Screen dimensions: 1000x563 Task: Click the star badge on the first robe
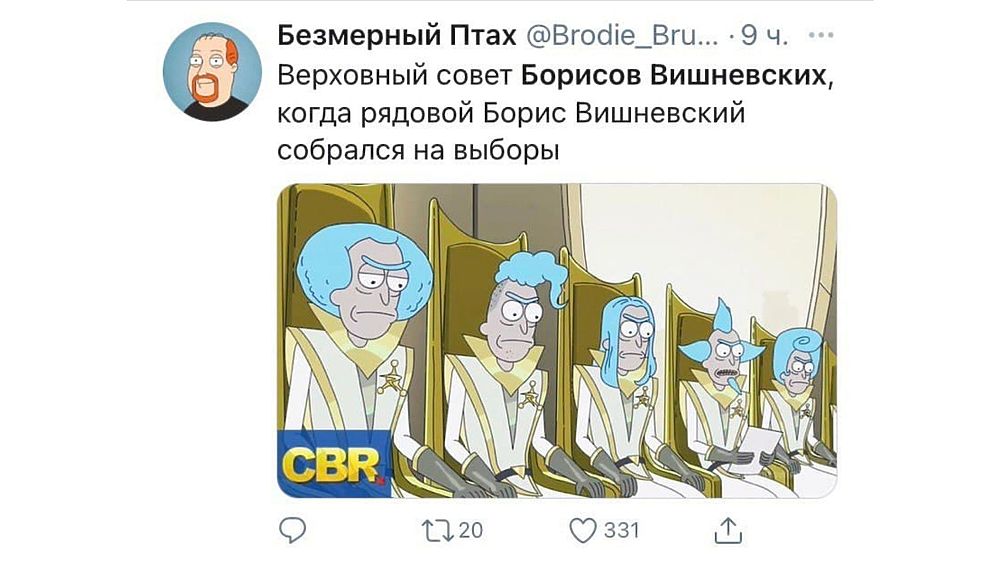click(x=392, y=378)
